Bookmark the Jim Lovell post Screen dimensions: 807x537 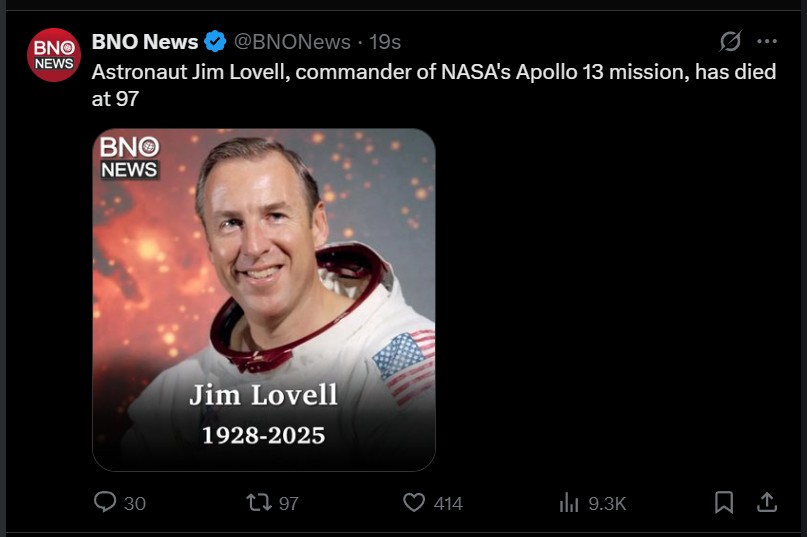point(724,503)
